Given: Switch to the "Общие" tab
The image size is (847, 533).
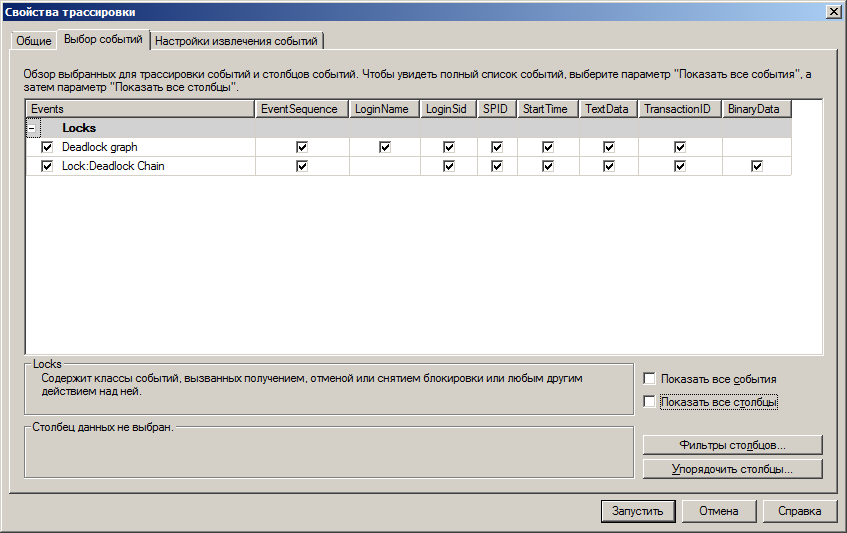Looking at the screenshot, I should tap(33, 41).
